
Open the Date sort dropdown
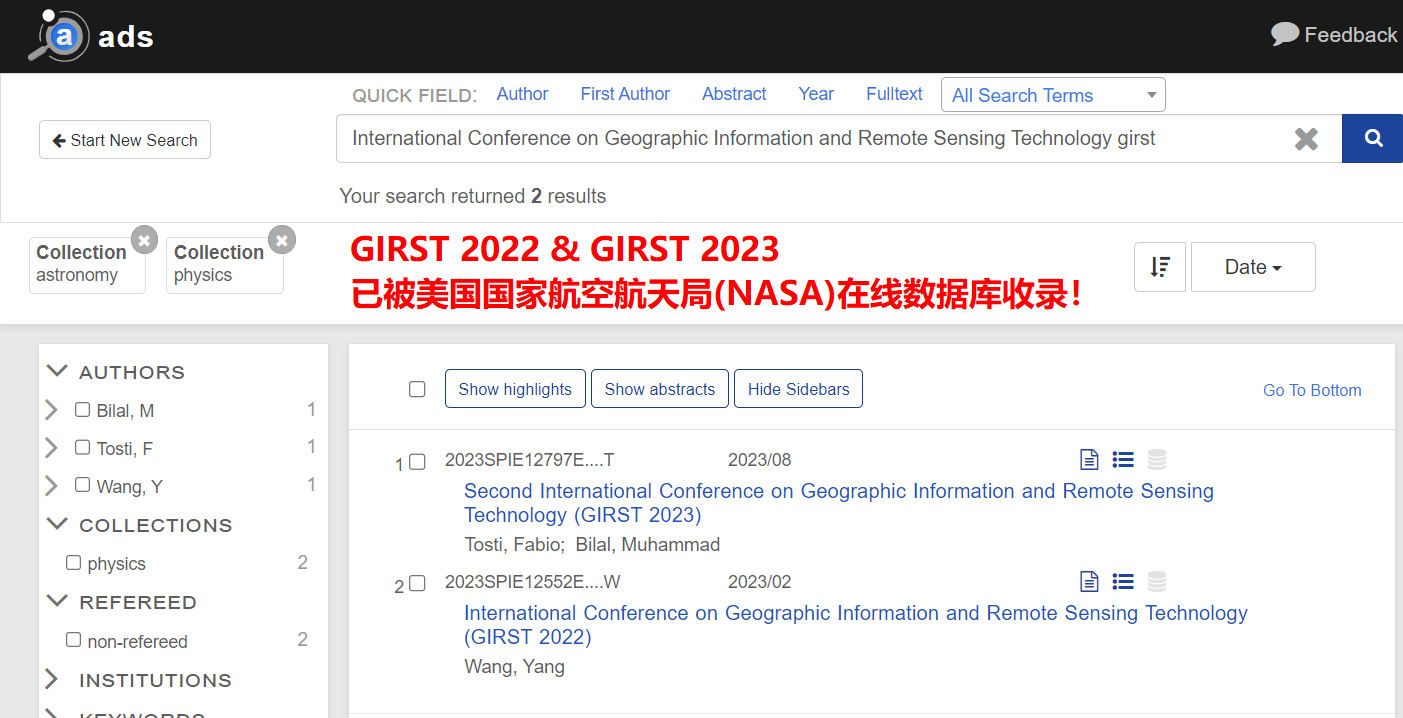1253,267
